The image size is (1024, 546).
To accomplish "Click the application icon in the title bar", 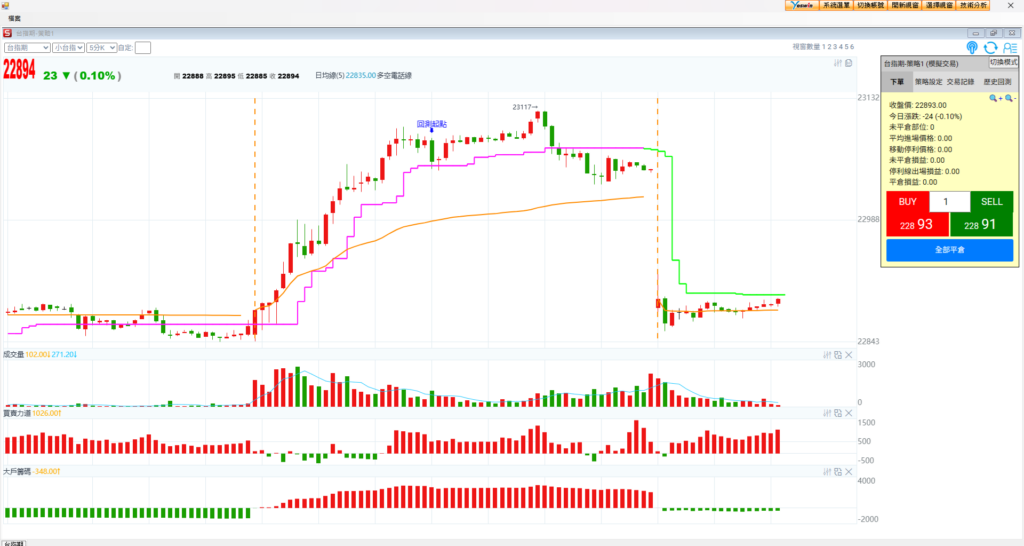I will tap(5, 6).
